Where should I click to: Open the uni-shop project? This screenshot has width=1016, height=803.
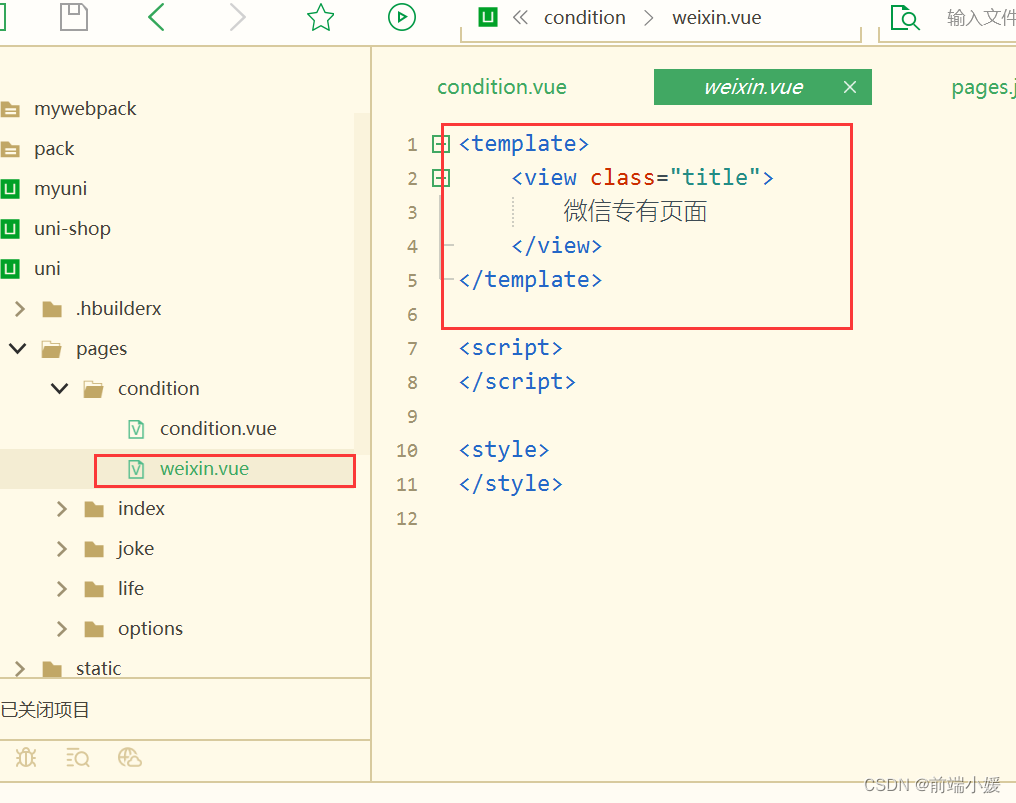click(x=72, y=229)
